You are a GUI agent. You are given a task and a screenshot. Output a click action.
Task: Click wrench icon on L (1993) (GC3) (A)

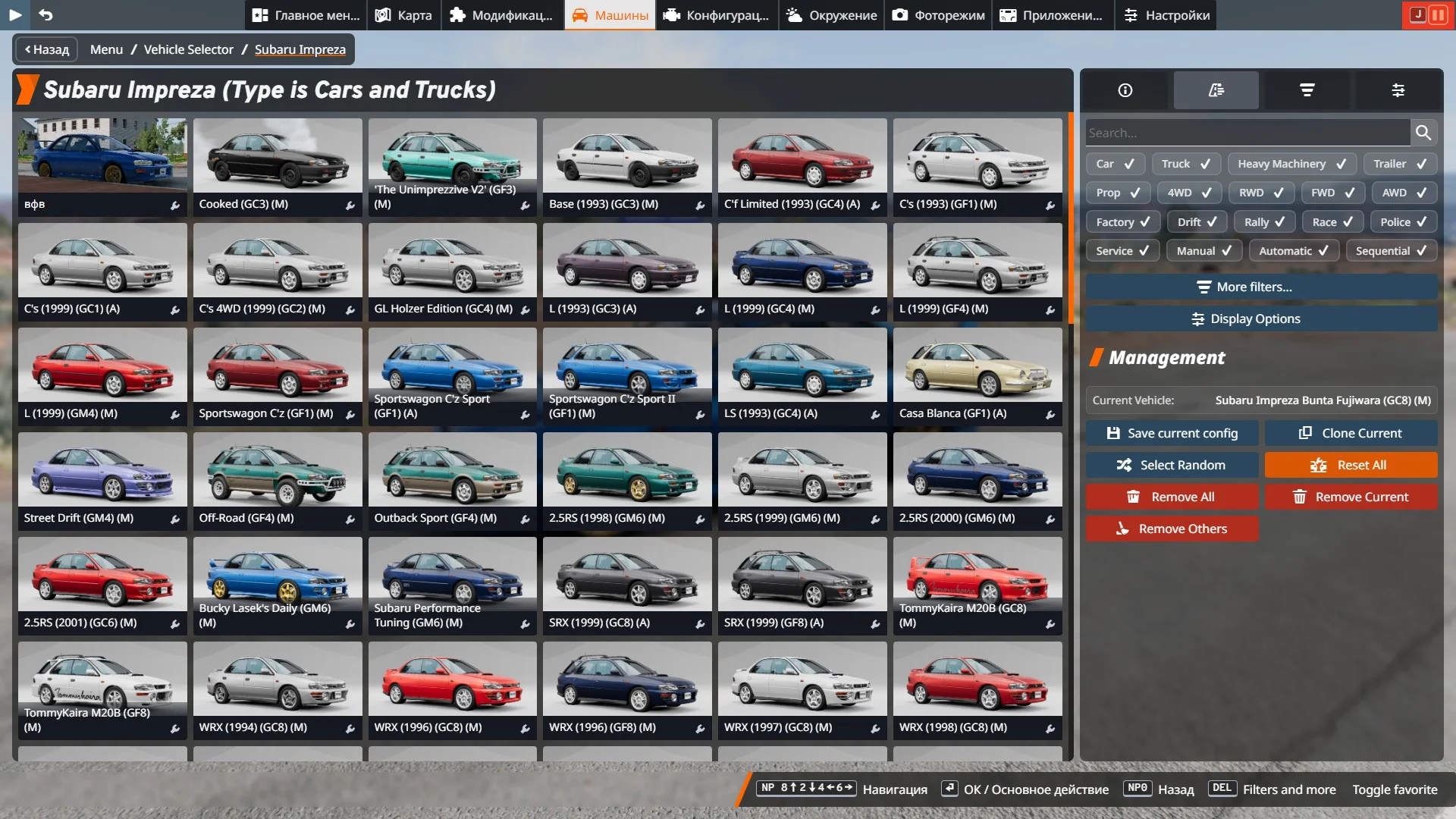(x=700, y=310)
